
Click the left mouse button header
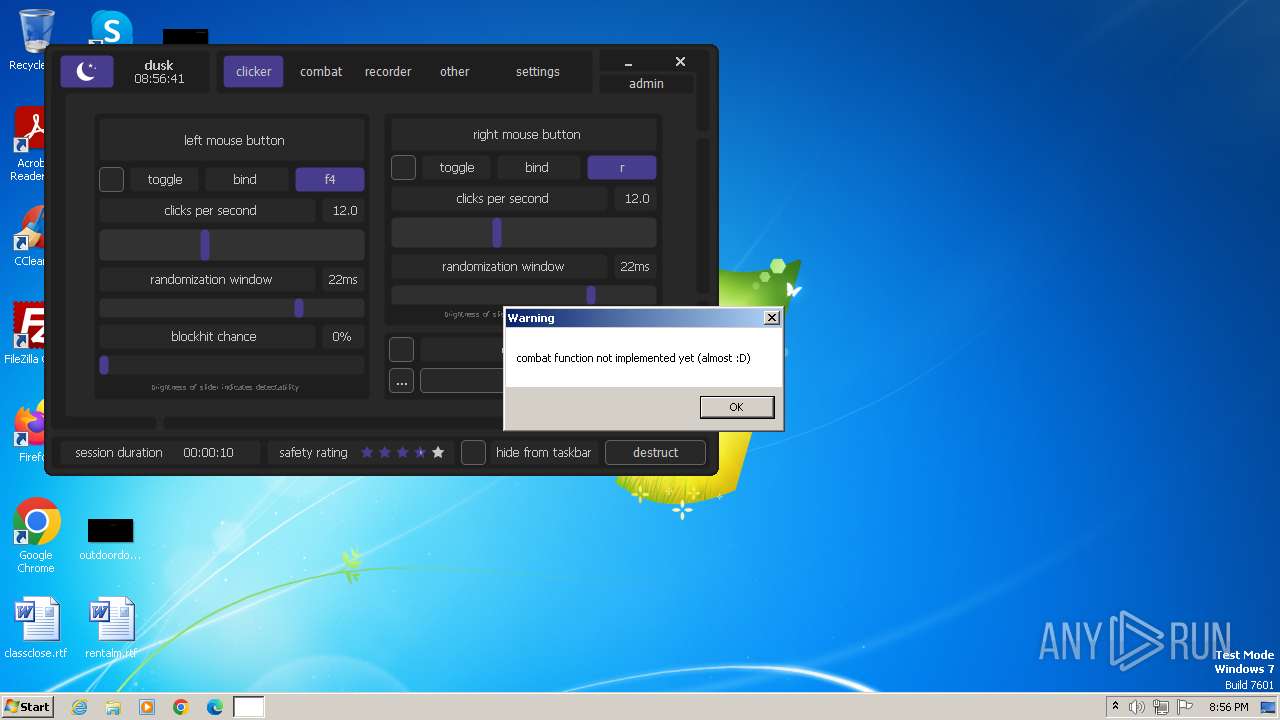click(234, 140)
